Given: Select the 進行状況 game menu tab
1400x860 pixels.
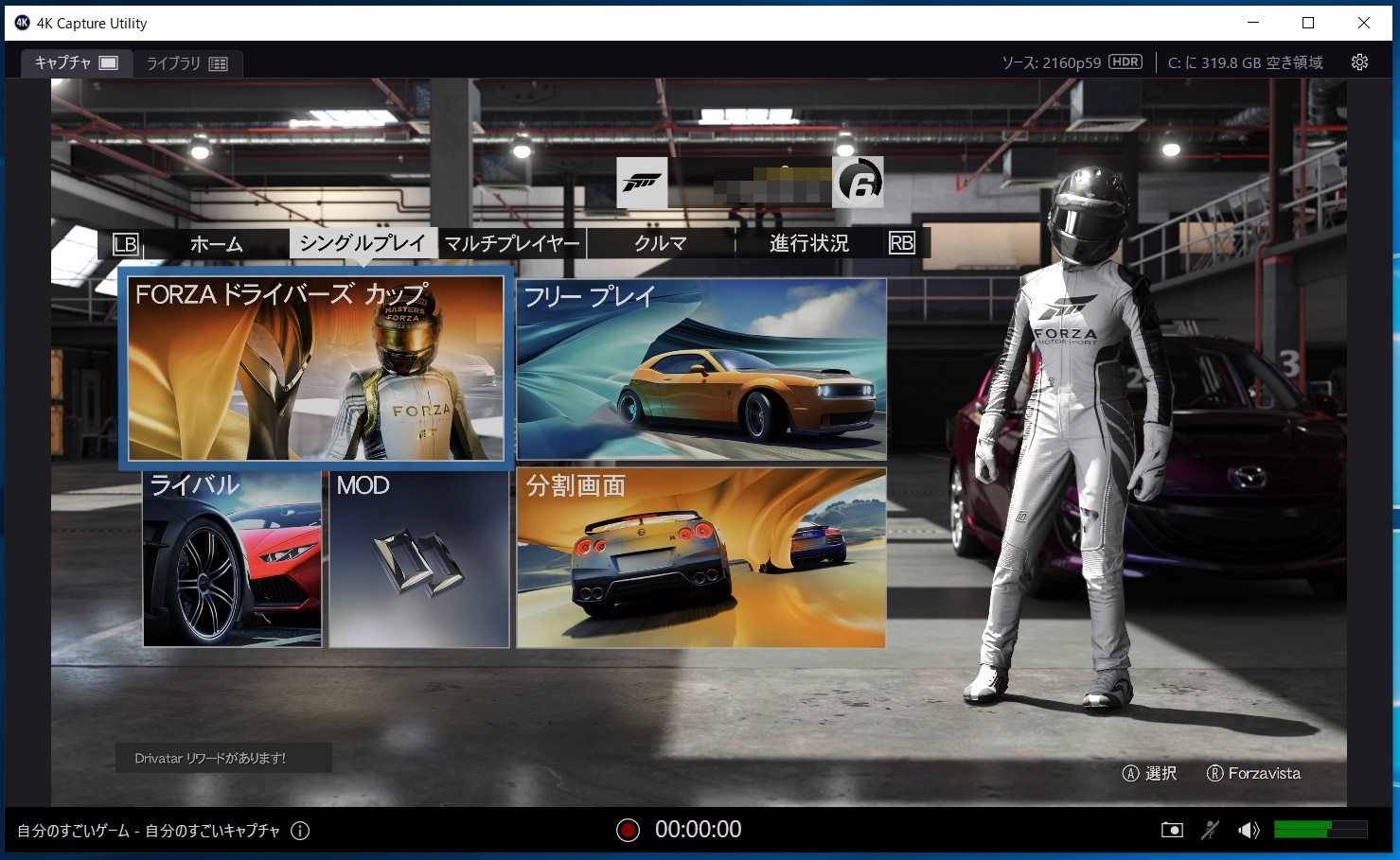Looking at the screenshot, I should click(809, 243).
